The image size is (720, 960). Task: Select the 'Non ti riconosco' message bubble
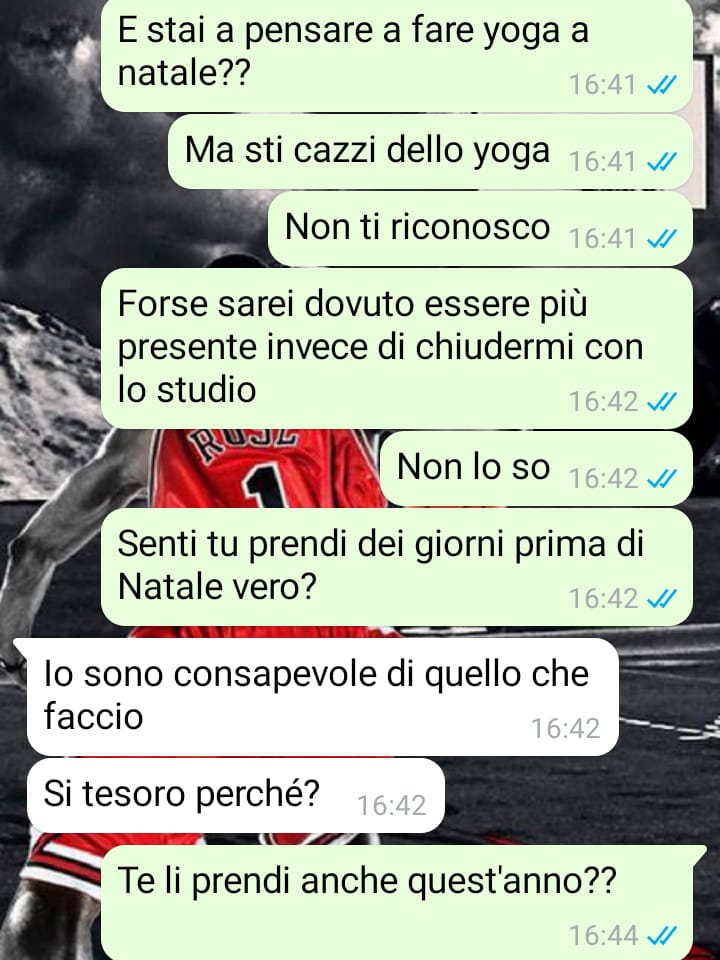pos(481,228)
